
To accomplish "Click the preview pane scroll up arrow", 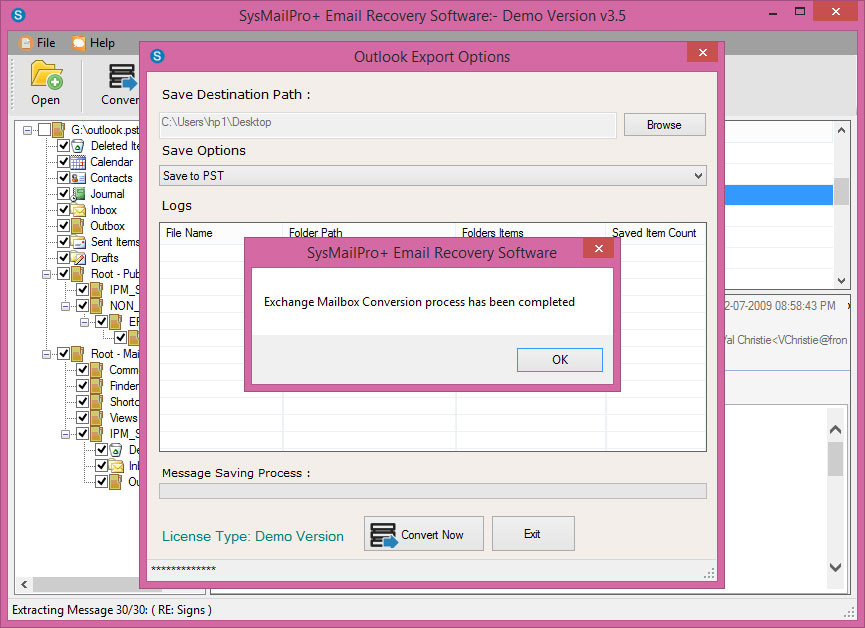I will (835, 429).
